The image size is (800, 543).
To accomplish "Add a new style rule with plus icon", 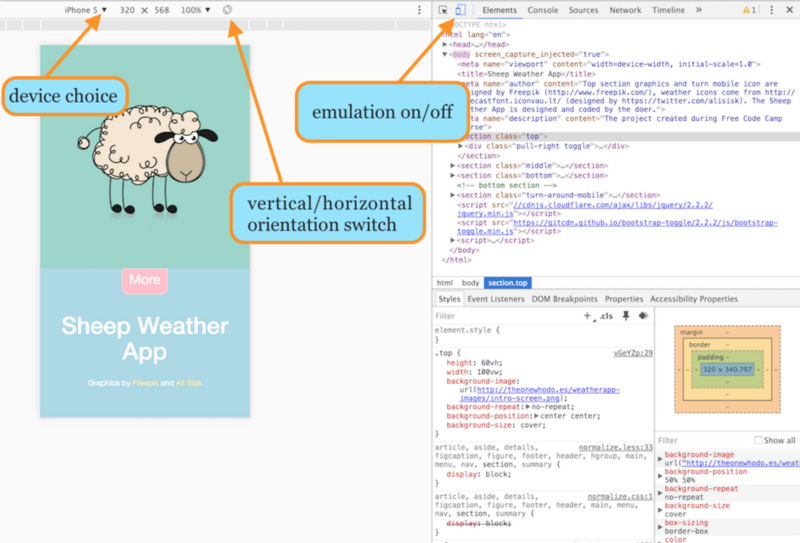I will (587, 316).
